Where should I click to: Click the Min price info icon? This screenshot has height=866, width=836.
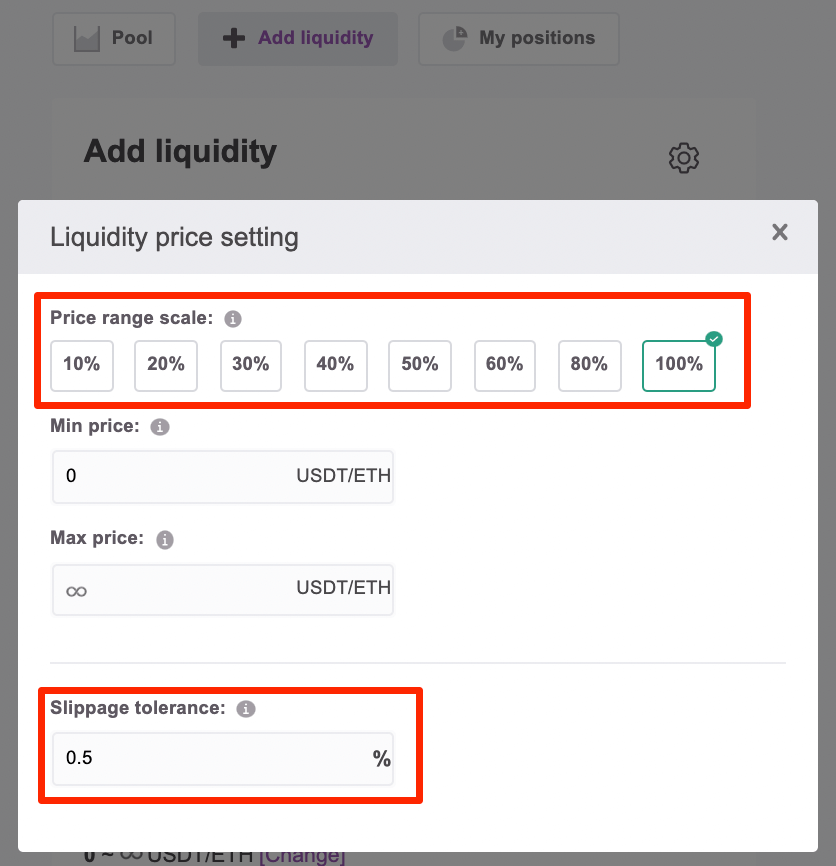click(x=160, y=427)
